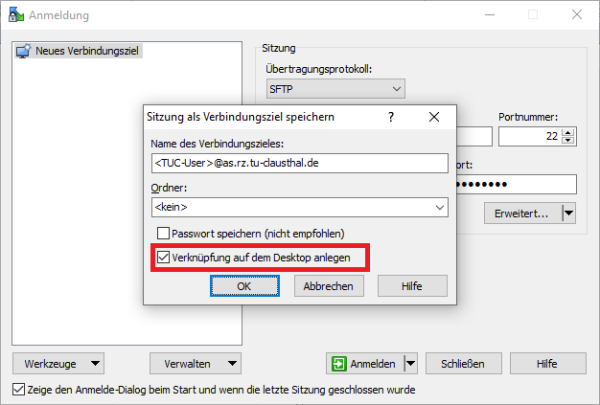Viewport: 600px width, 405px height.
Task: Open Anmelden button dropdown arrow
Action: click(410, 363)
